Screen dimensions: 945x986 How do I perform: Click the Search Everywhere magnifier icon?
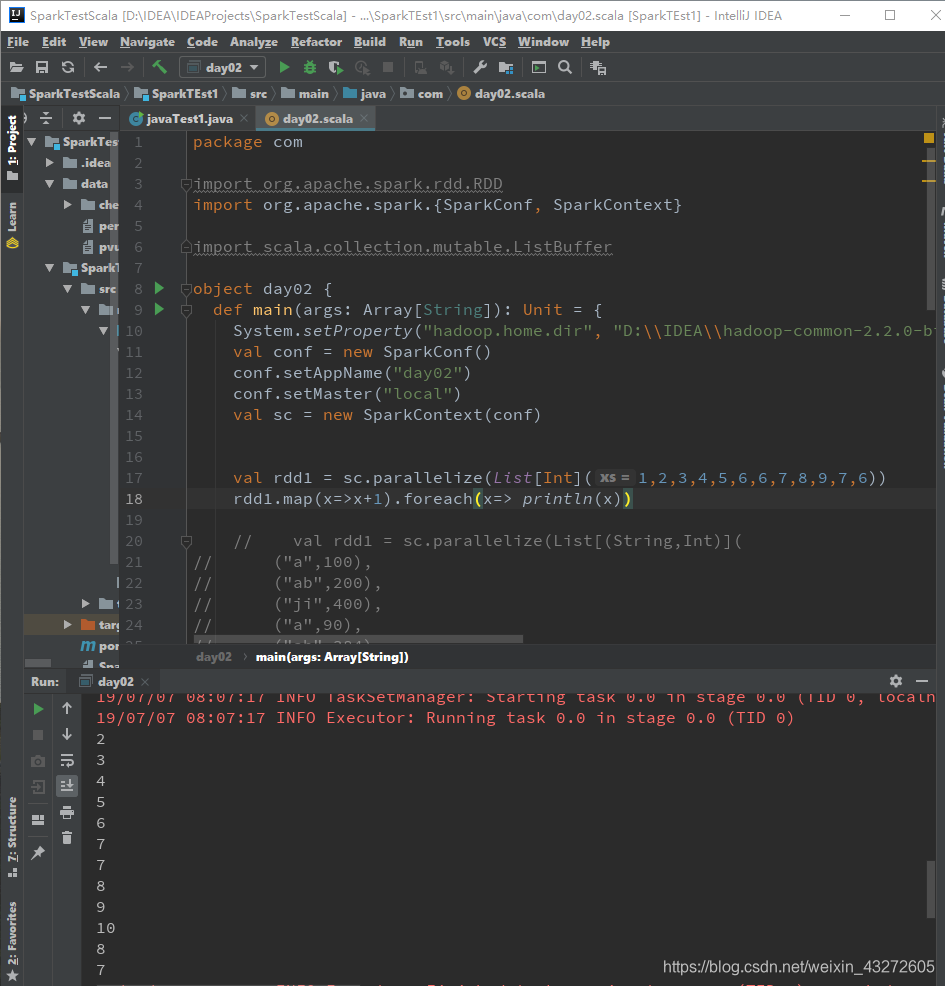pos(565,67)
